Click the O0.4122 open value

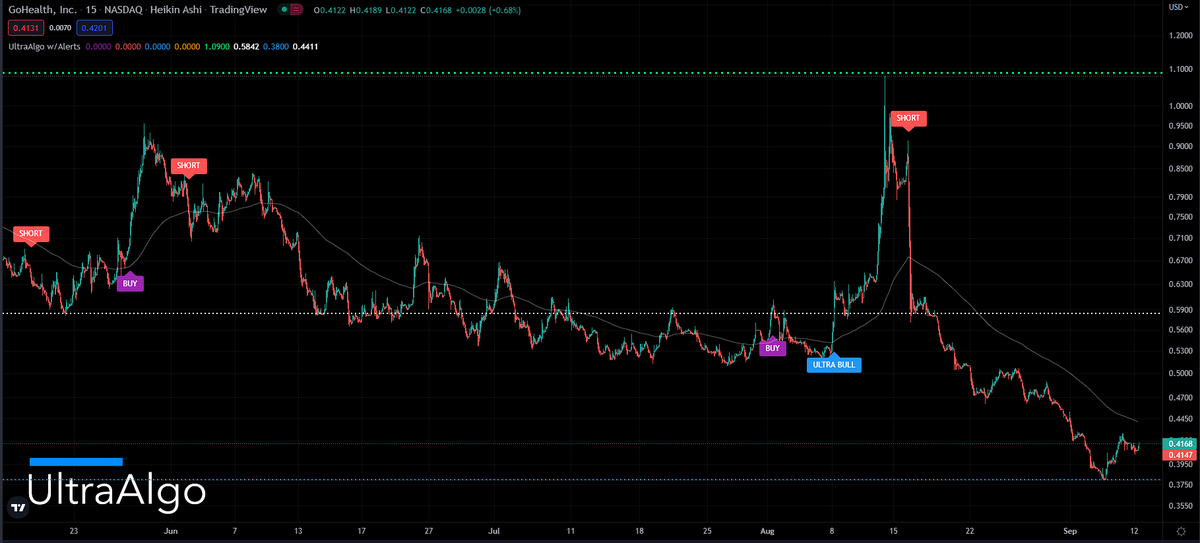[329, 10]
